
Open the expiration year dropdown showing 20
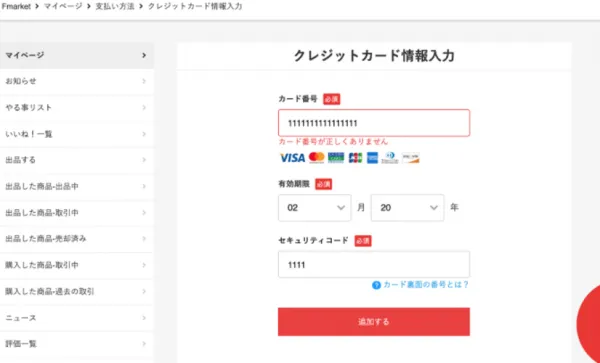(x=408, y=208)
